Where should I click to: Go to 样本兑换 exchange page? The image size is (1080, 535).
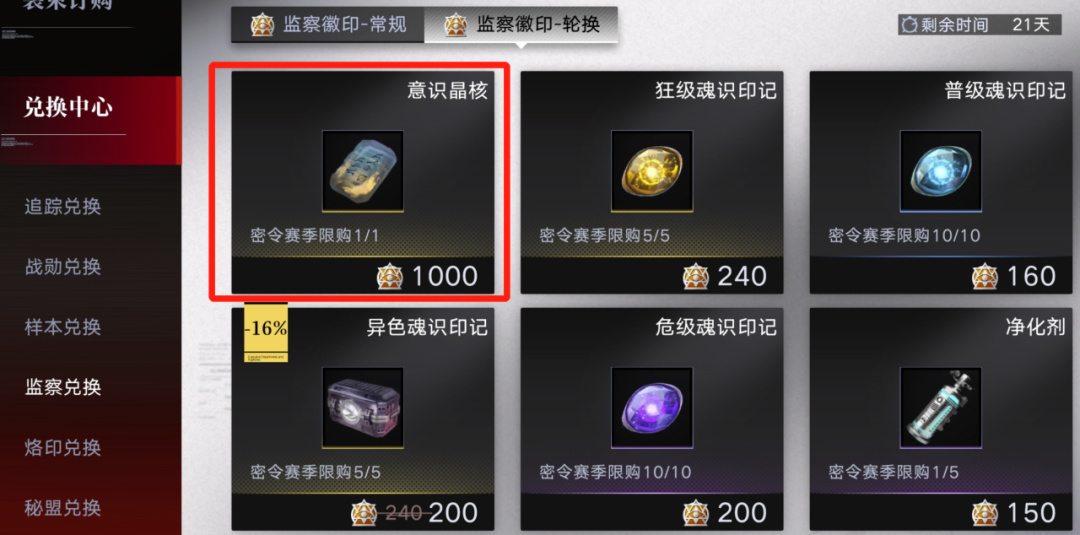click(x=63, y=327)
